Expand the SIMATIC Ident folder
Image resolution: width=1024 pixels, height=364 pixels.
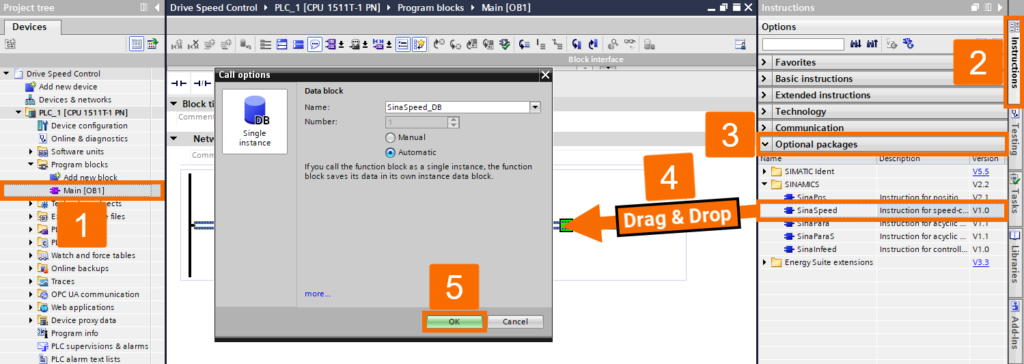[x=766, y=171]
